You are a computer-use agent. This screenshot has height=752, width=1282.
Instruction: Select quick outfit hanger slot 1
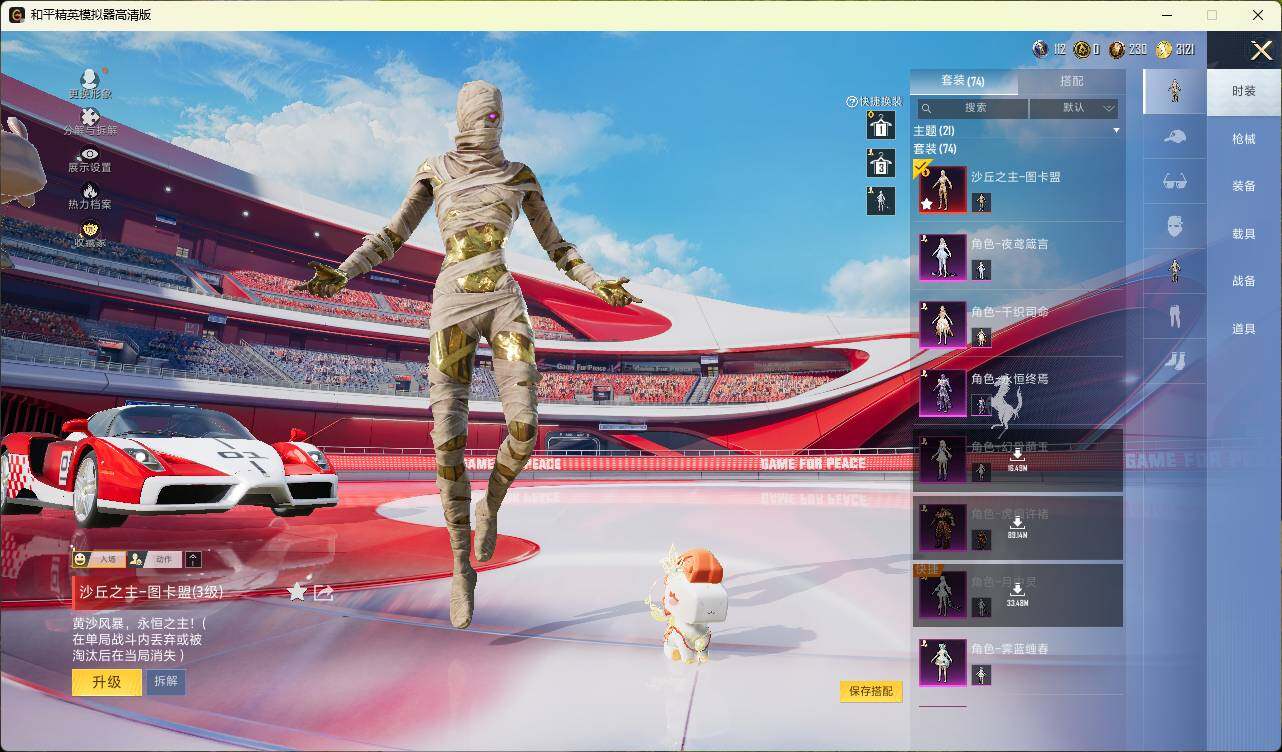point(881,125)
